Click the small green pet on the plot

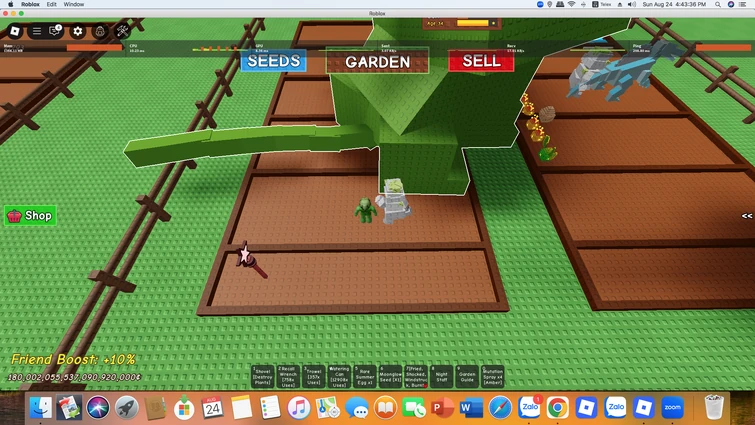tap(365, 210)
